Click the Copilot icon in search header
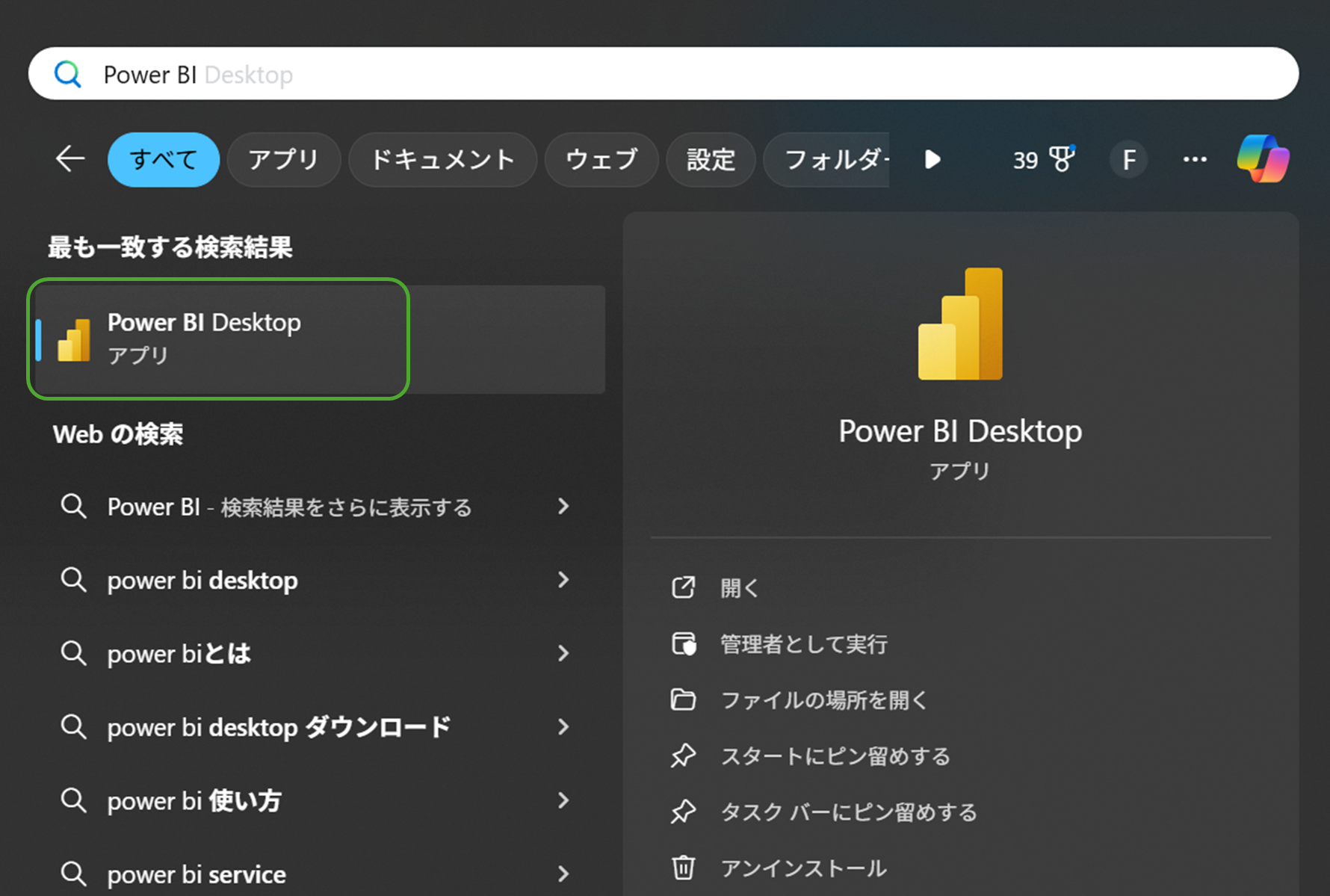The image size is (1330, 896). [x=1263, y=158]
